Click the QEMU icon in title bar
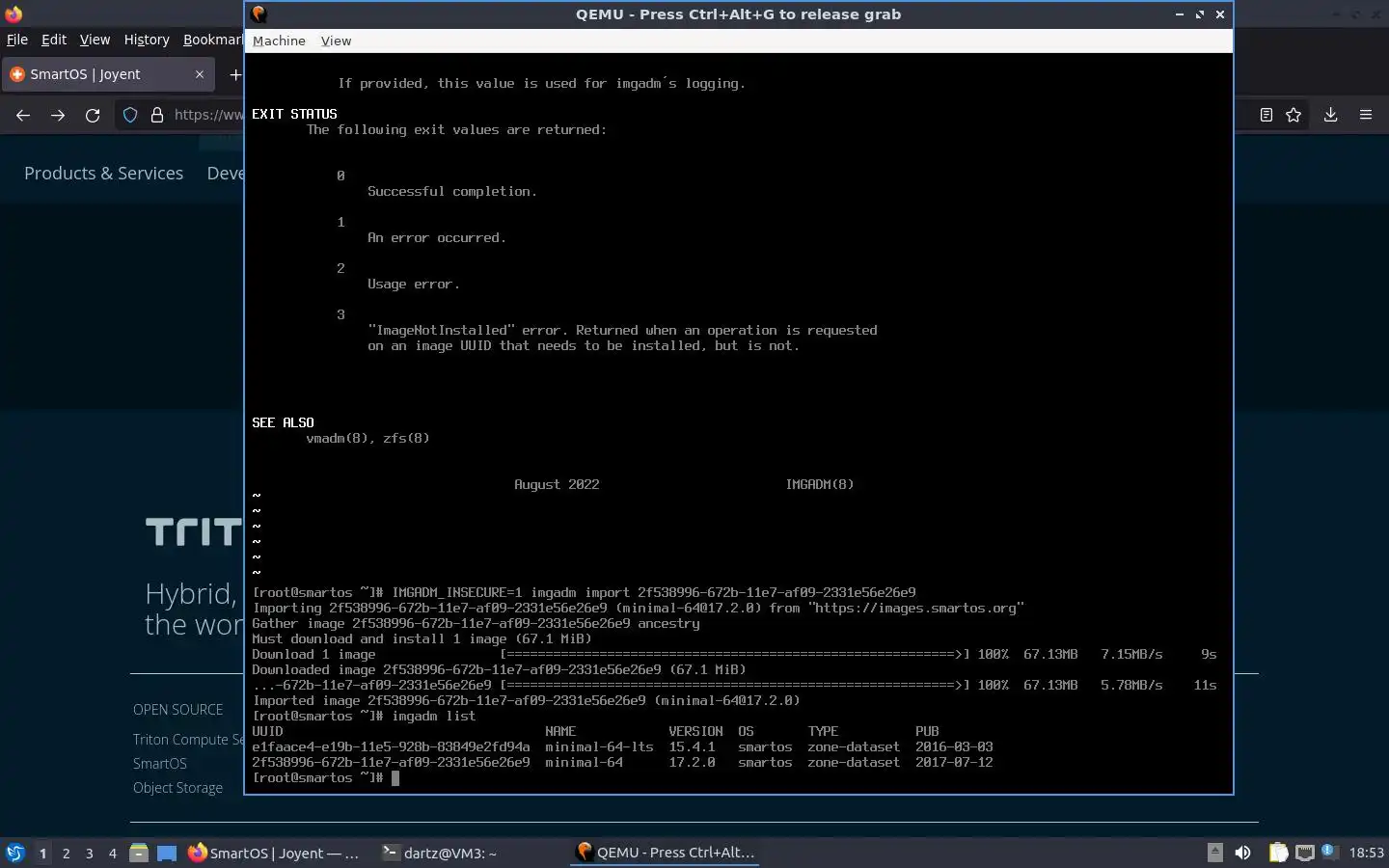 pyautogui.click(x=259, y=14)
